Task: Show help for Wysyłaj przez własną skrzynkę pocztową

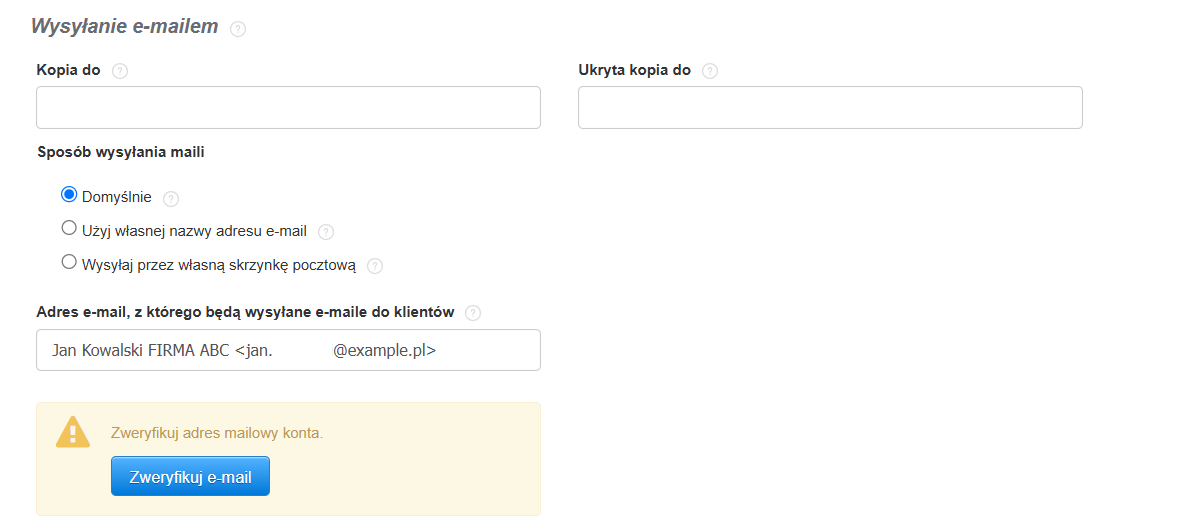Action: pos(375,266)
